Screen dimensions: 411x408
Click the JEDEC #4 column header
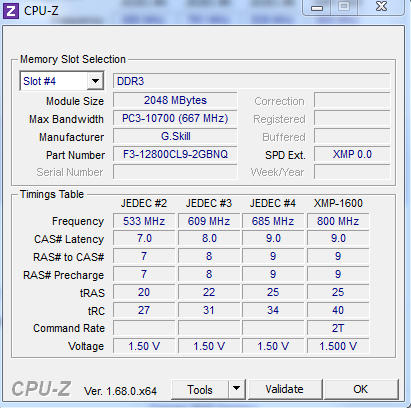[273, 203]
